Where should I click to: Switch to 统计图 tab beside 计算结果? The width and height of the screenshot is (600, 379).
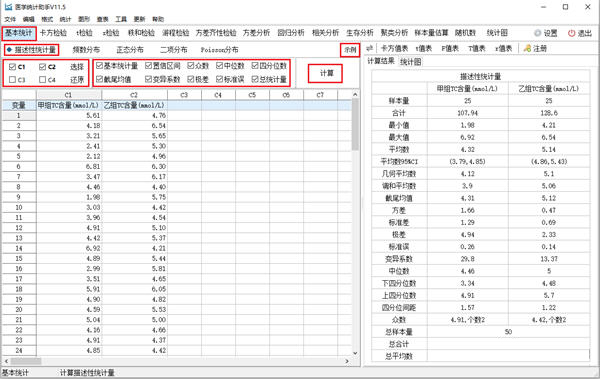click(x=411, y=62)
